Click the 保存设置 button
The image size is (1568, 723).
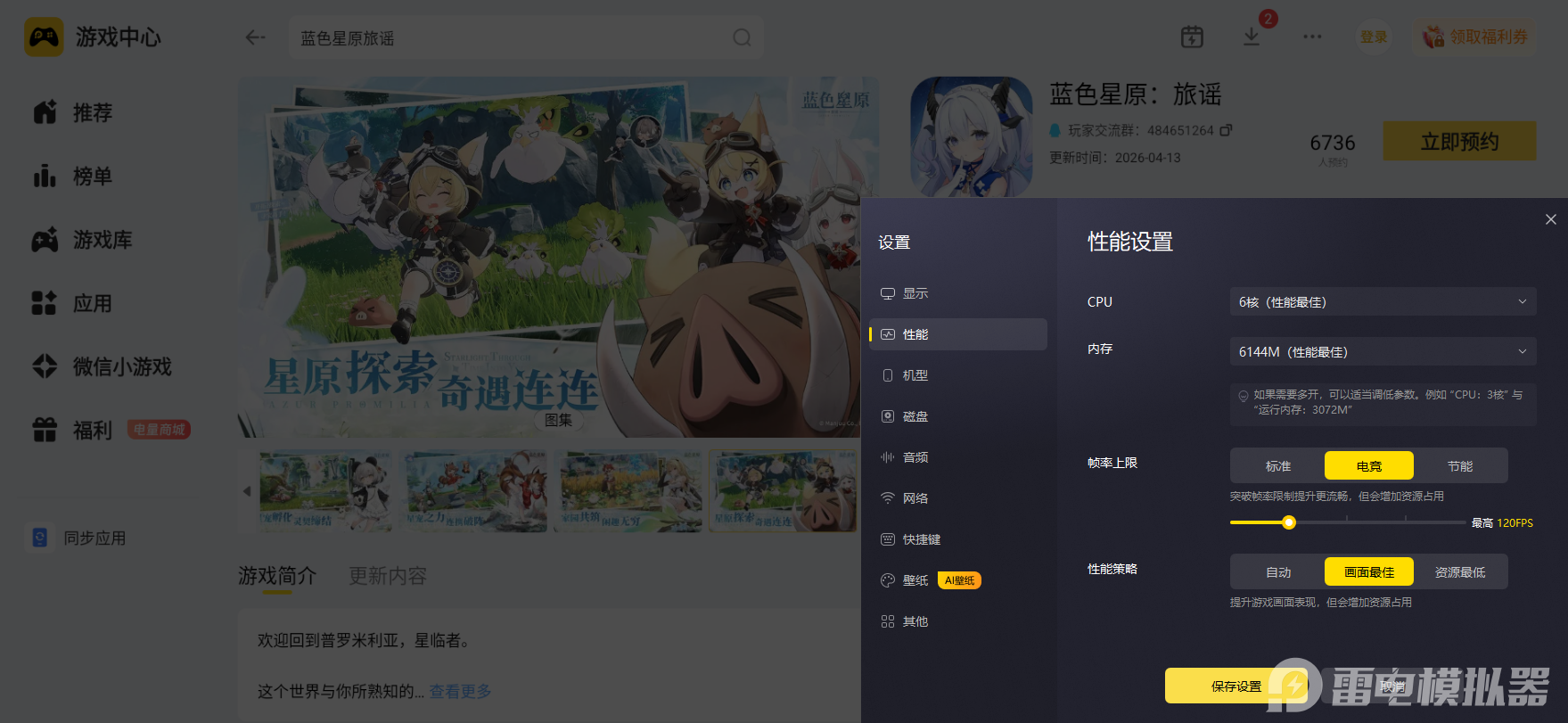[1236, 686]
